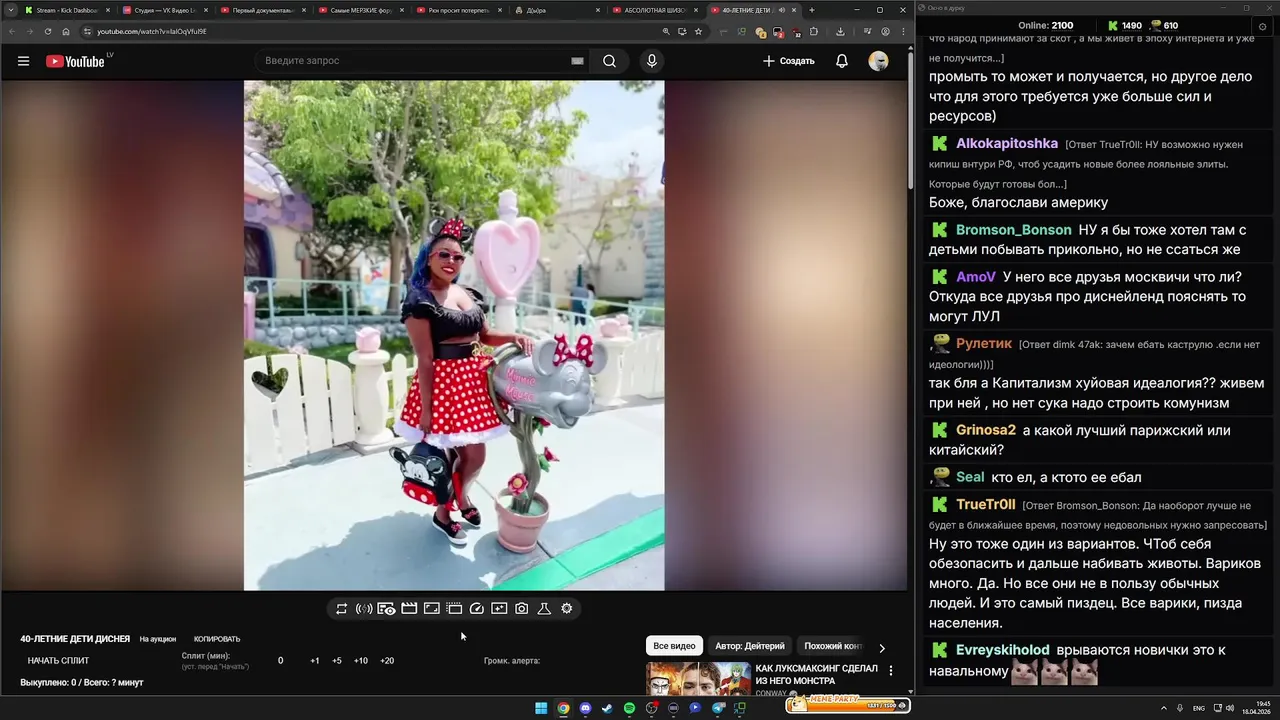Open the gear settings icon in player toolbar
The image size is (1280, 720).
coord(567,608)
